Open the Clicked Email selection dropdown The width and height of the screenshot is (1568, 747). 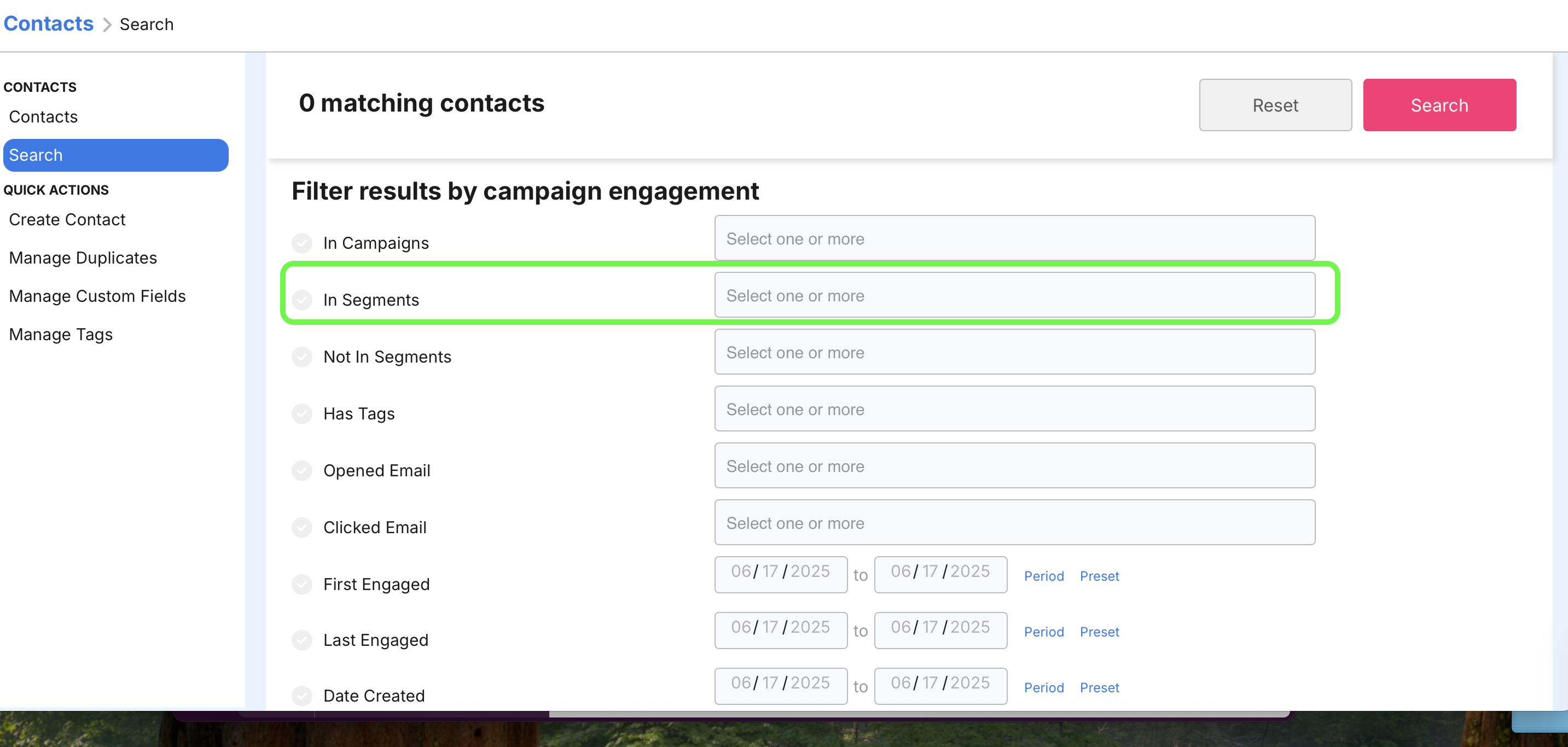[x=1015, y=523]
